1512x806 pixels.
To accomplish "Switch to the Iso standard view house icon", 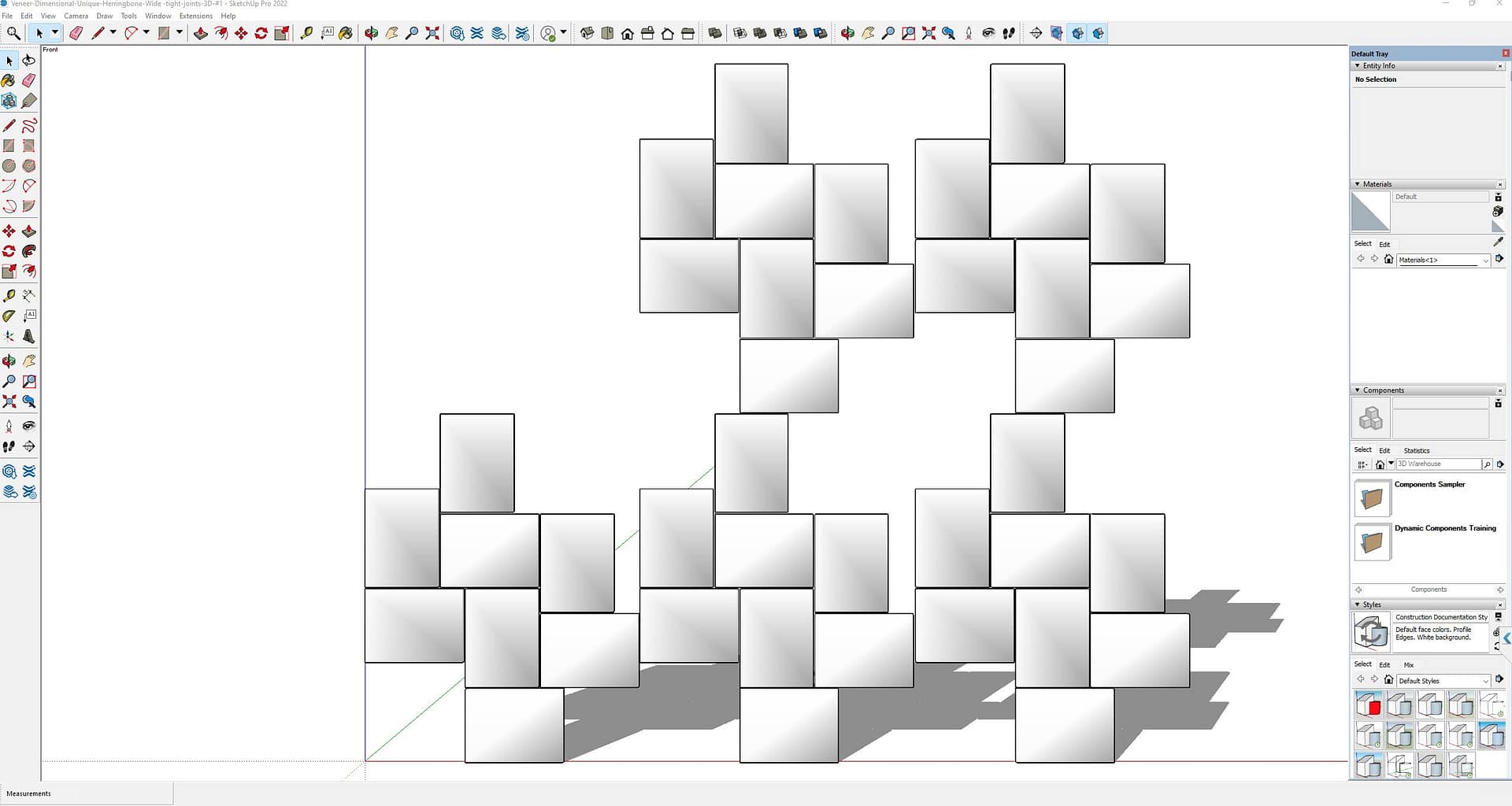I will pos(587,33).
